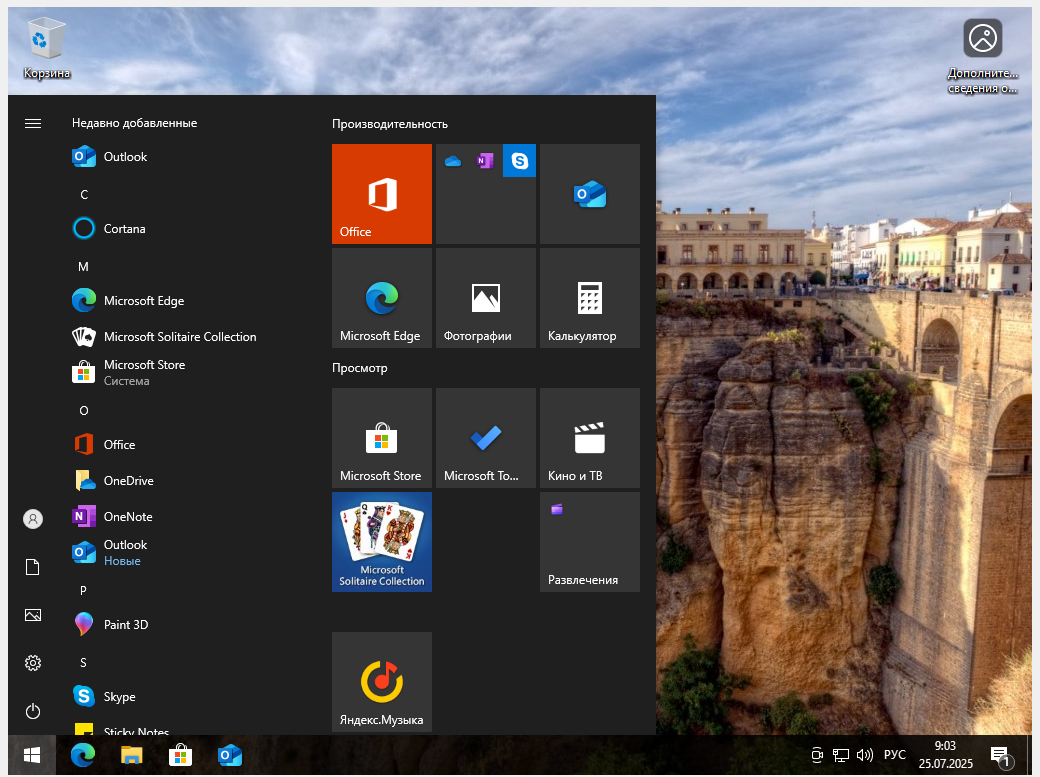Open Microsoft Edge in the app list
1040x777 pixels.
pos(186,301)
